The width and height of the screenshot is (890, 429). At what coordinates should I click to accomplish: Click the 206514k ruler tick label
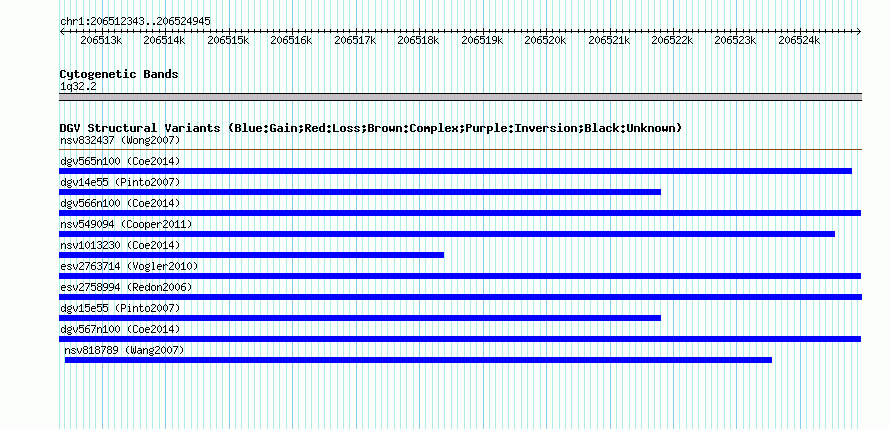pos(164,40)
